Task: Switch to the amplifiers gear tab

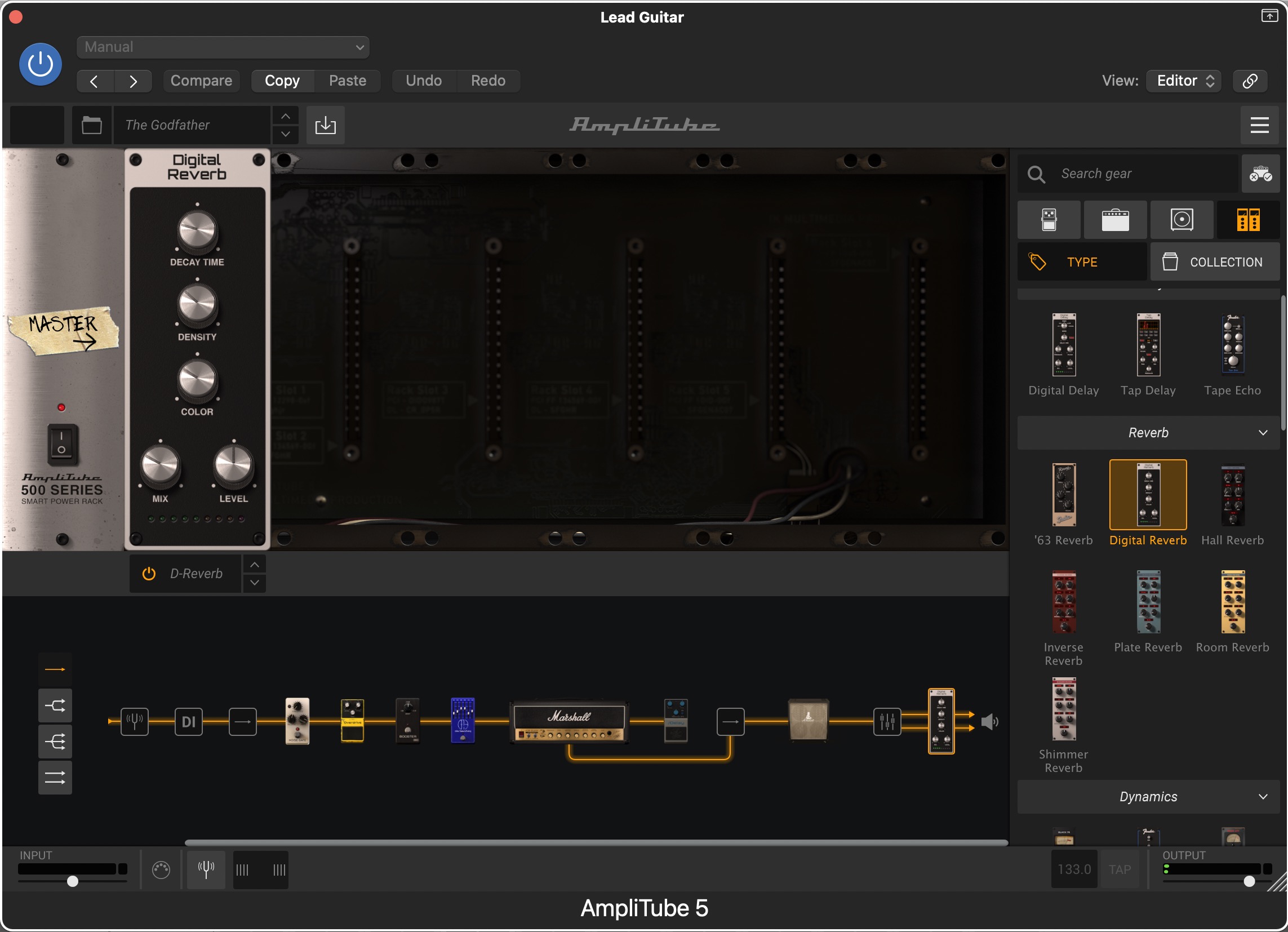Action: (1116, 220)
